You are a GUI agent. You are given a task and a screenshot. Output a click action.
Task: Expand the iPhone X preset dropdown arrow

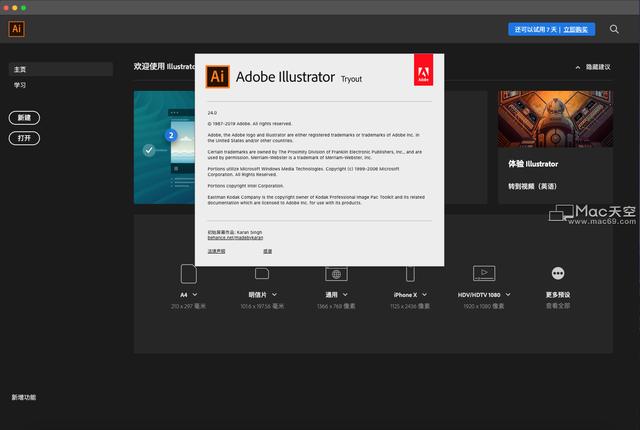click(424, 295)
